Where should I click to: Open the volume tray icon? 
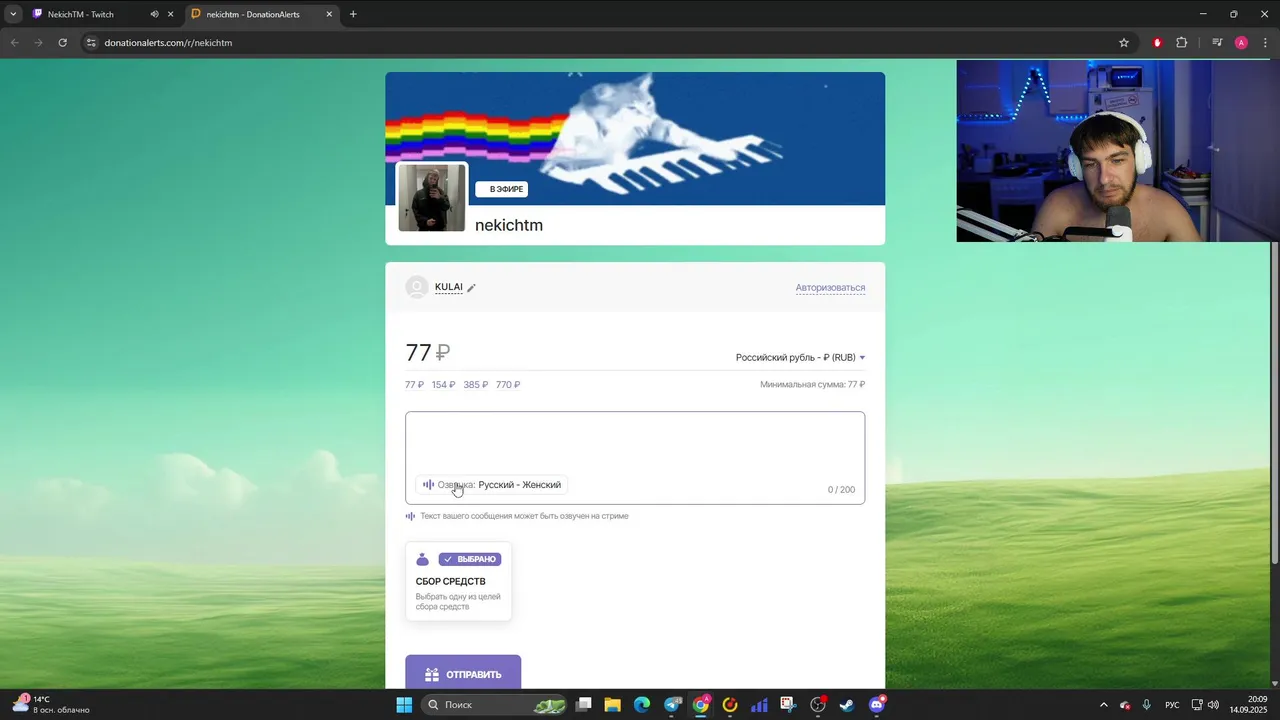(x=1213, y=705)
